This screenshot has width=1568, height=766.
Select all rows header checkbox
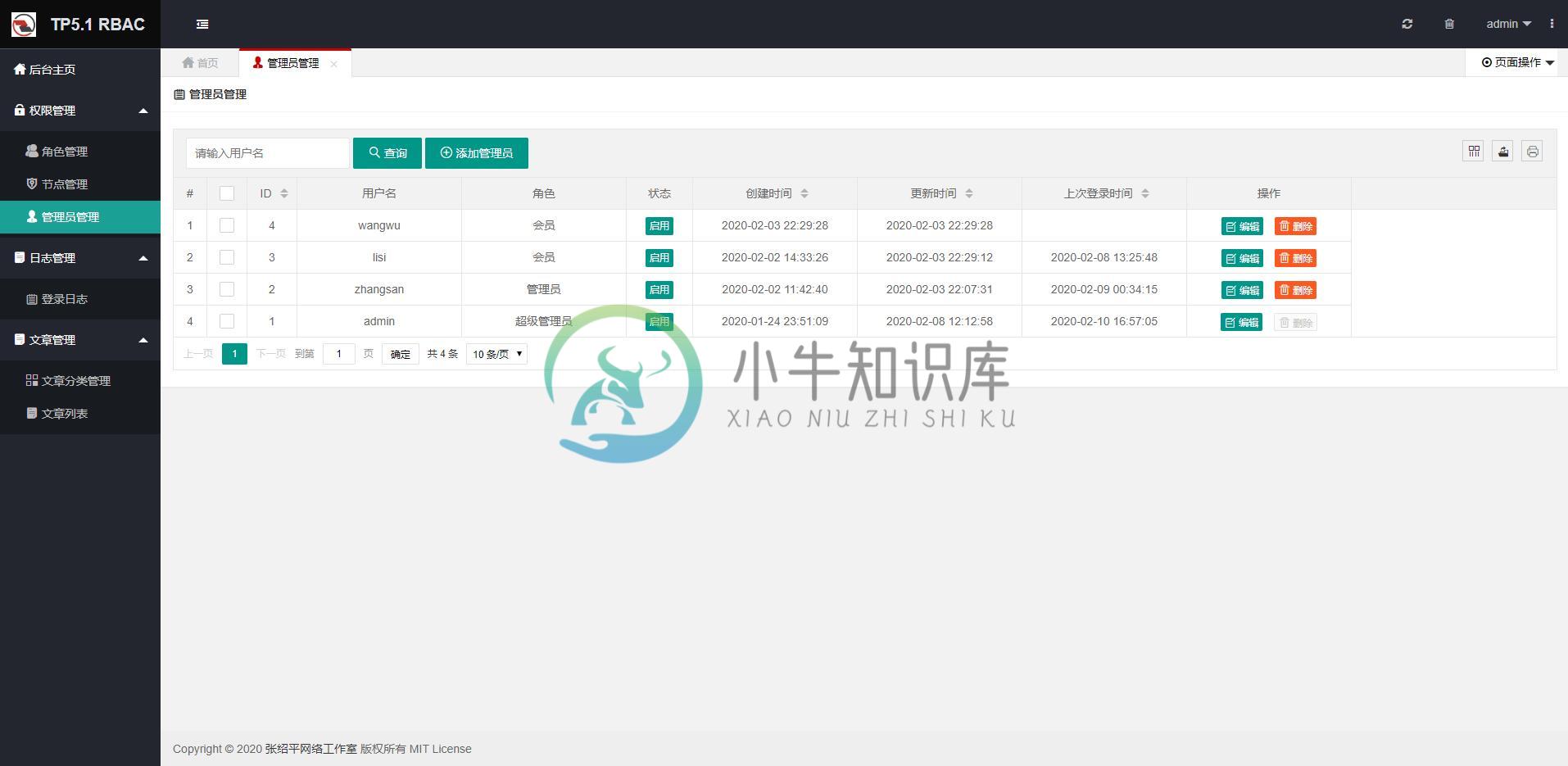point(227,193)
